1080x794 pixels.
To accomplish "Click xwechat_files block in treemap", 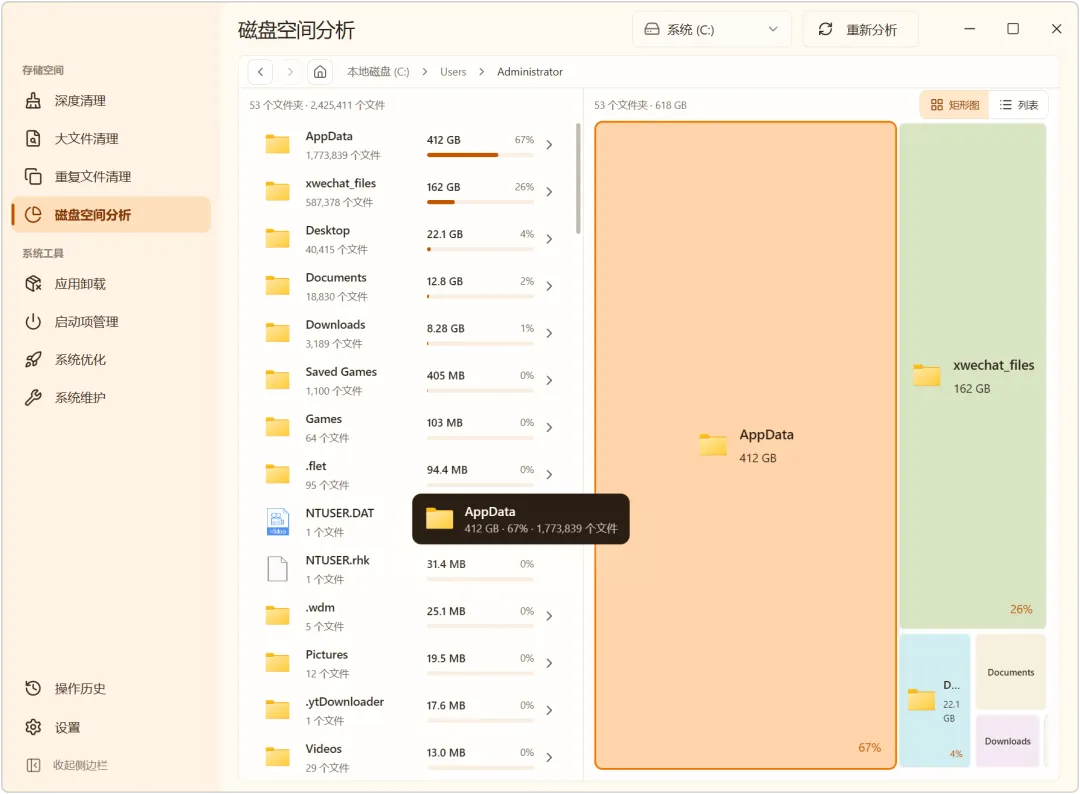I will point(973,376).
